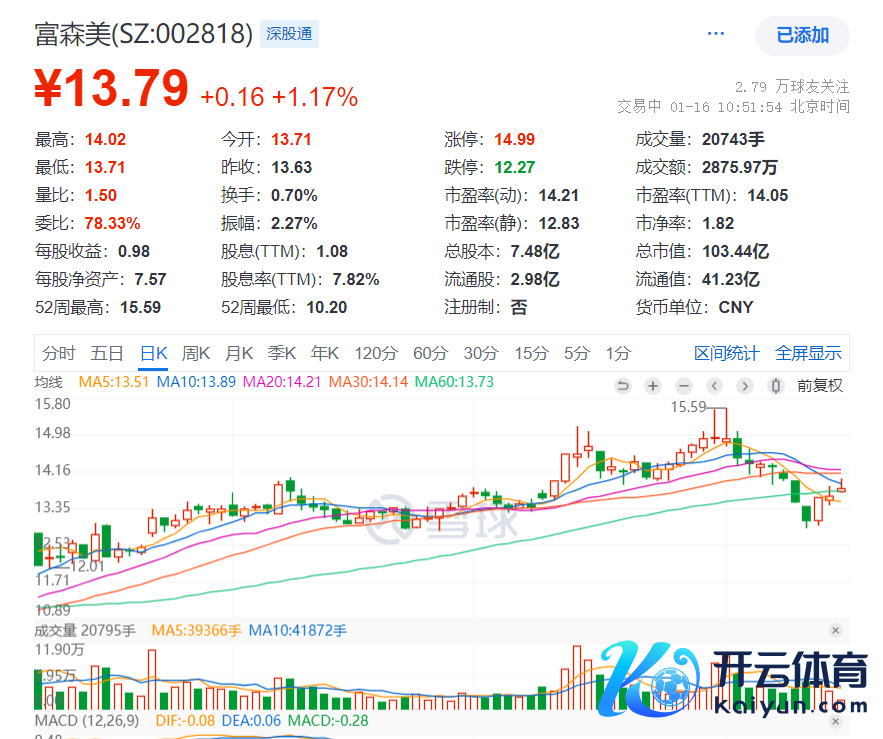Zoom in chart with plus icon
This screenshot has width=883, height=739.
tap(653, 385)
